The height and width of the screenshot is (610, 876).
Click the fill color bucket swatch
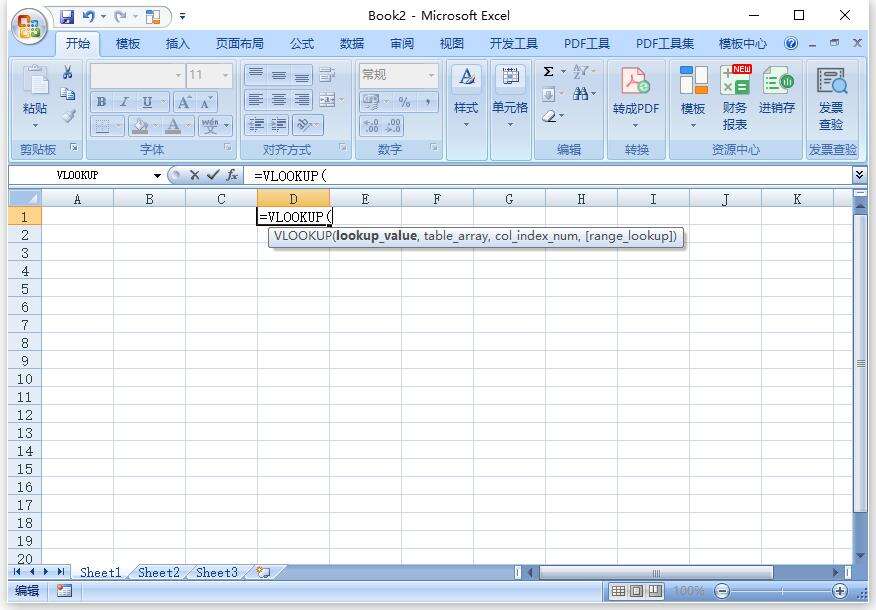tap(140, 127)
